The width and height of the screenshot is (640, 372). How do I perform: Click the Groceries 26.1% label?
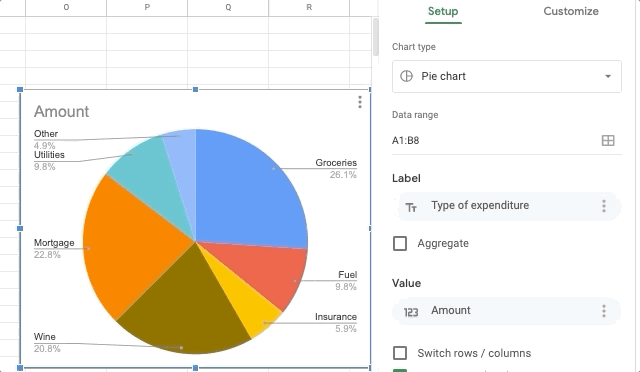point(336,169)
